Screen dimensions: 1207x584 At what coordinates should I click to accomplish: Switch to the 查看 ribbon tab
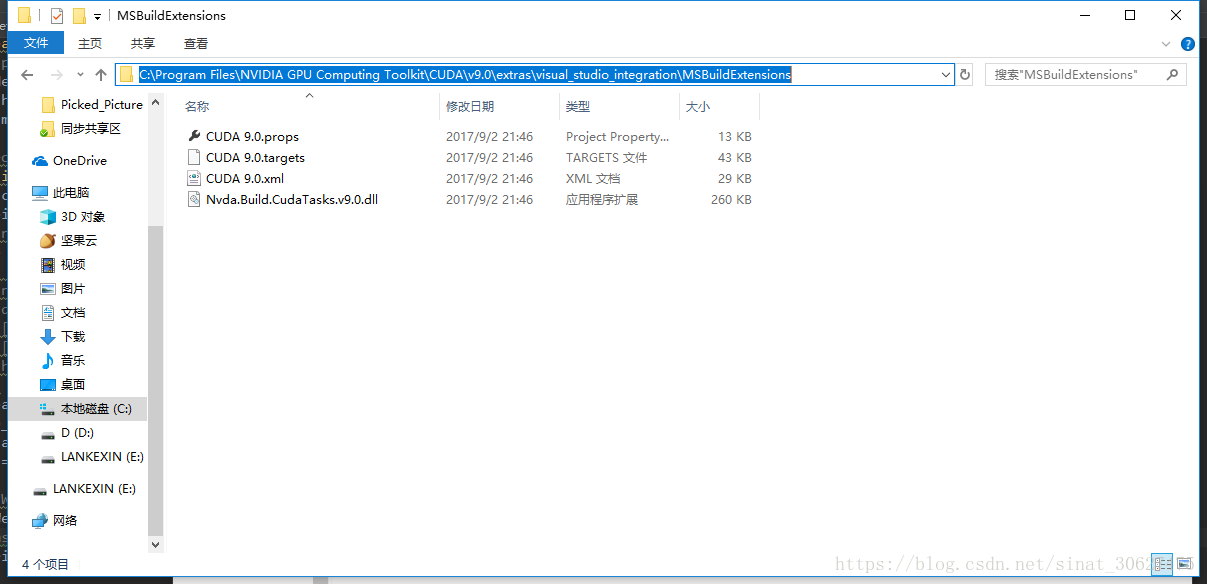point(195,43)
